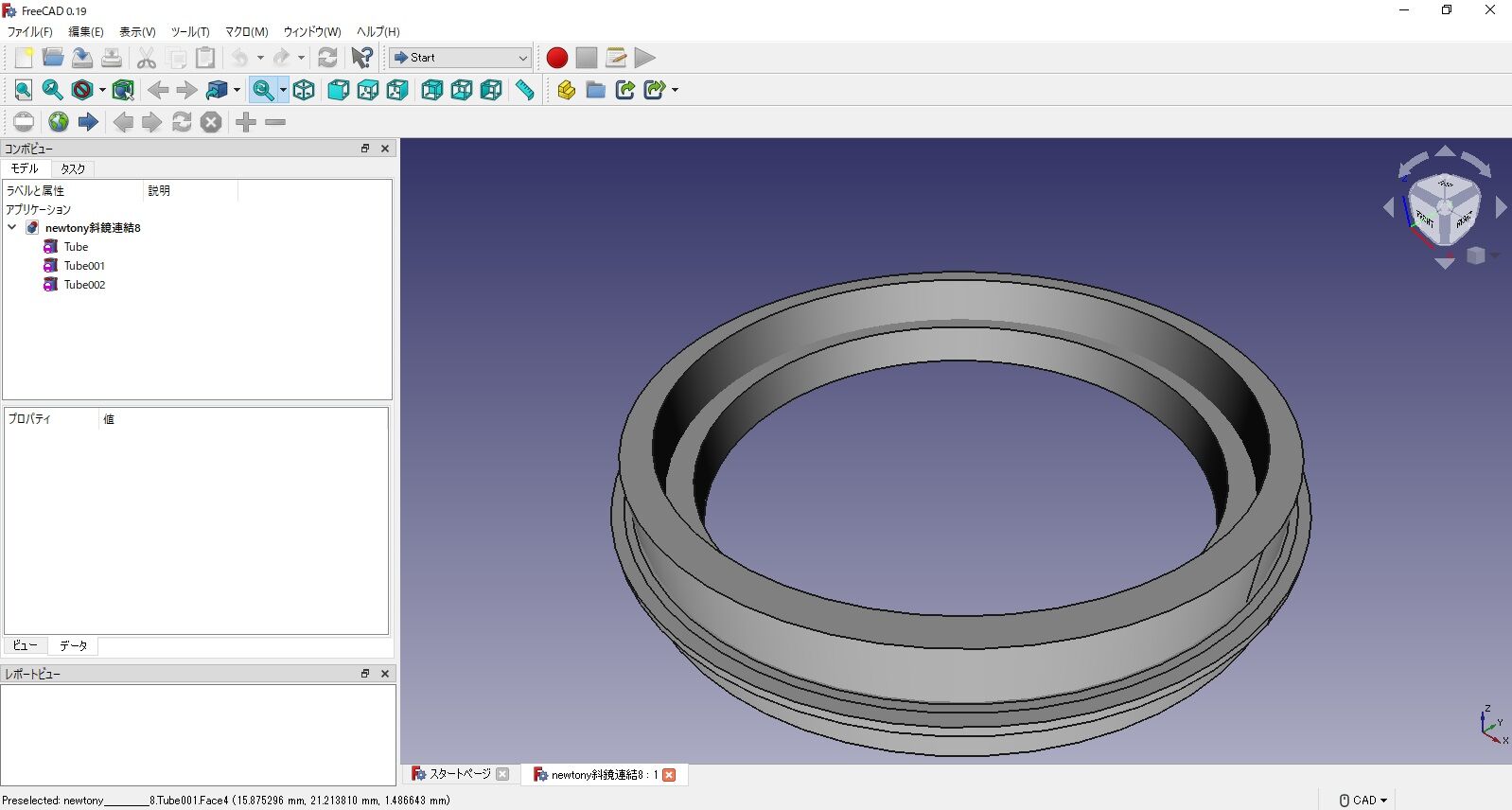Float the Report View panel
Screen dimensions: 1512x810
tap(365, 674)
